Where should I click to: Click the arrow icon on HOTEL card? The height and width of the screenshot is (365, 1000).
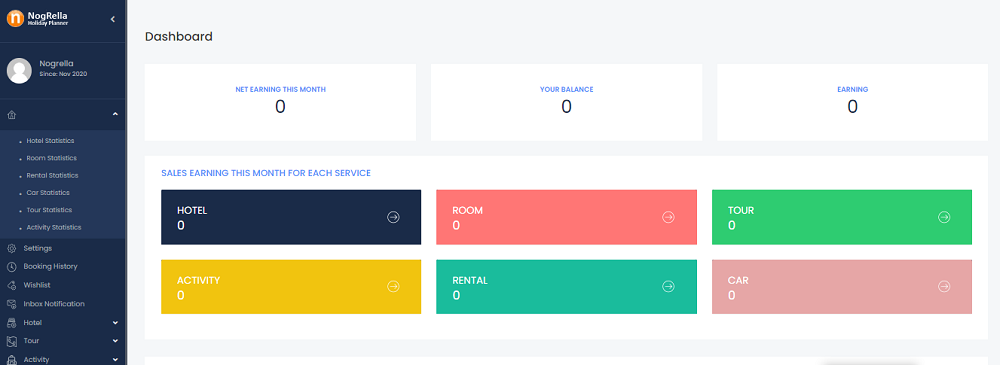[x=393, y=217]
